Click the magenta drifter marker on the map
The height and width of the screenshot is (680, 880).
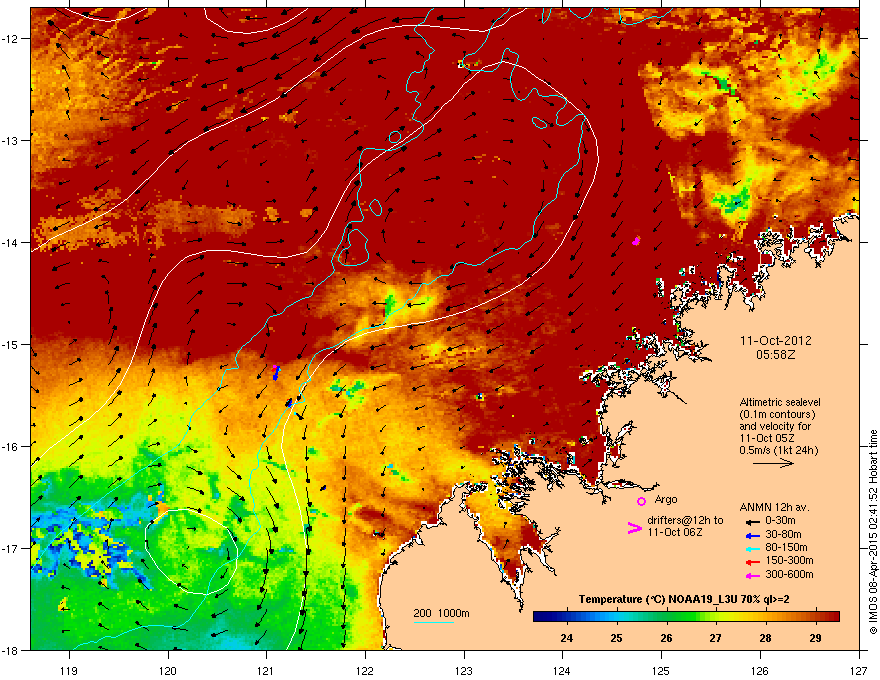[x=636, y=241]
